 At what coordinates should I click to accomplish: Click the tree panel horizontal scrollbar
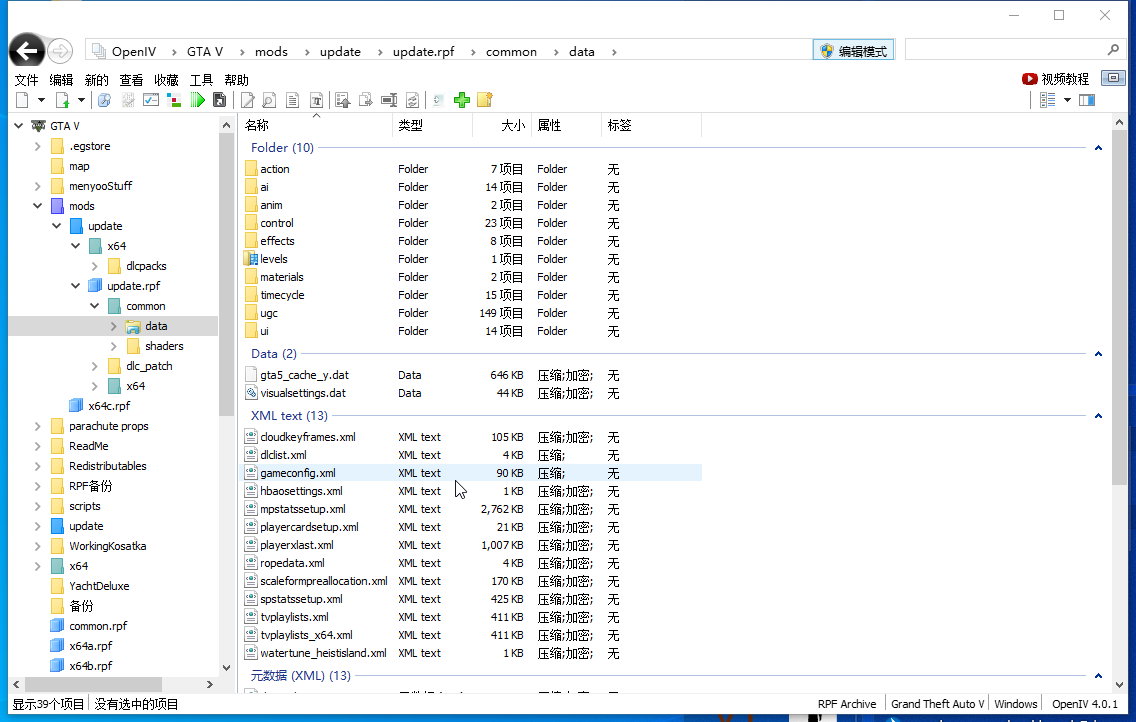93,684
